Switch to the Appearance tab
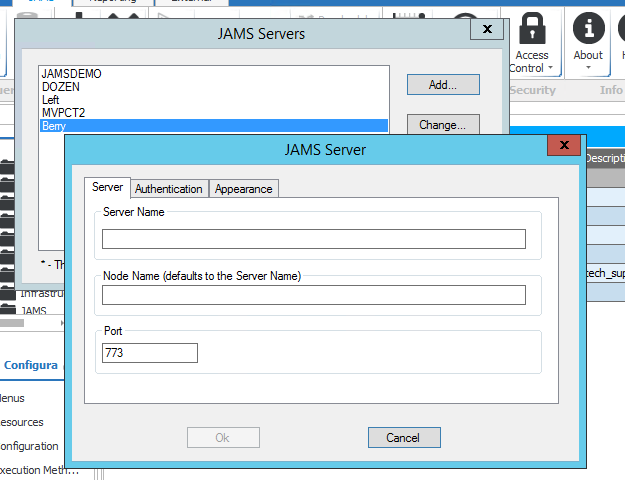 (244, 189)
